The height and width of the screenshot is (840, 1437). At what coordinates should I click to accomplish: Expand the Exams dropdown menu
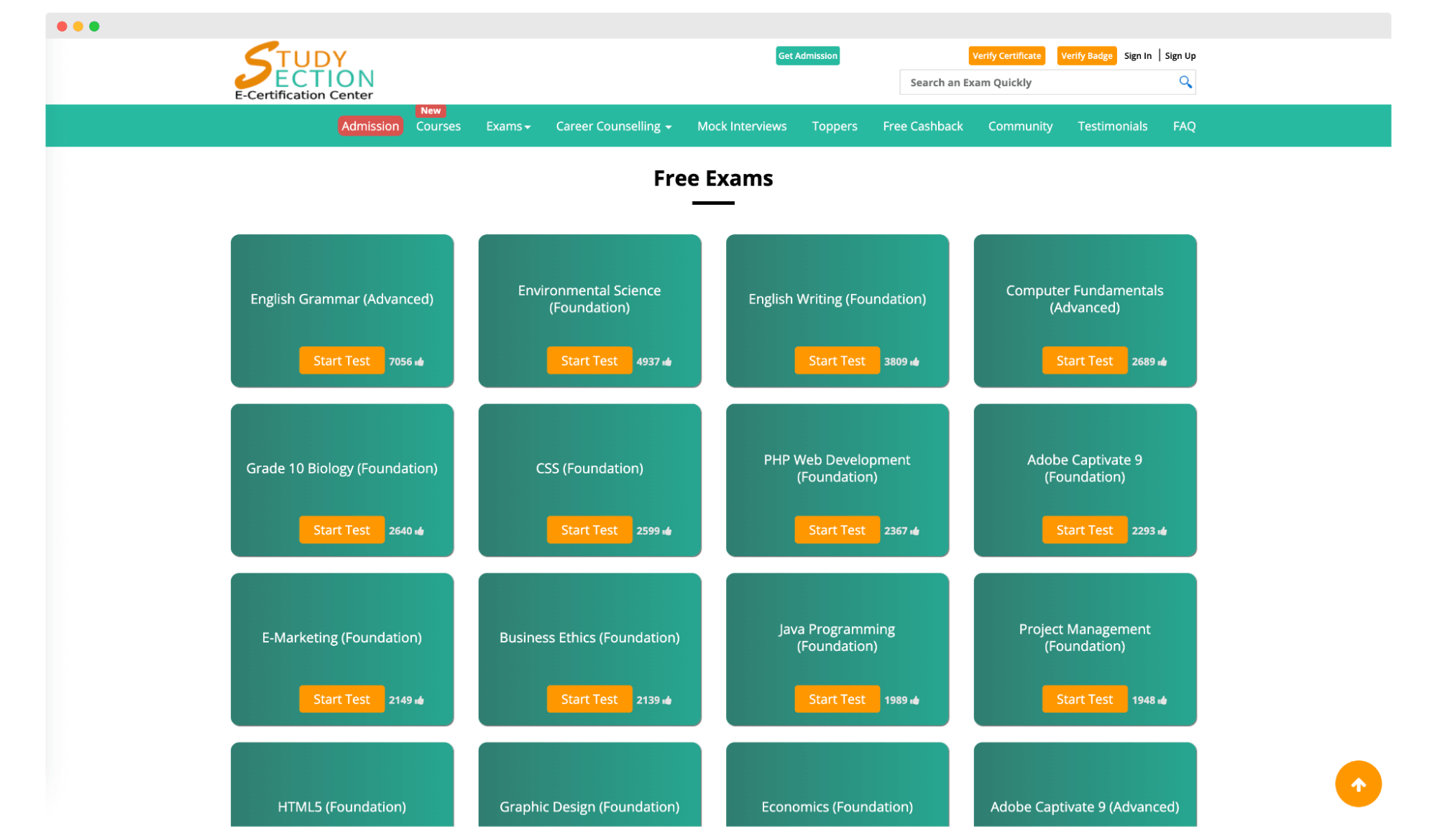coord(508,126)
